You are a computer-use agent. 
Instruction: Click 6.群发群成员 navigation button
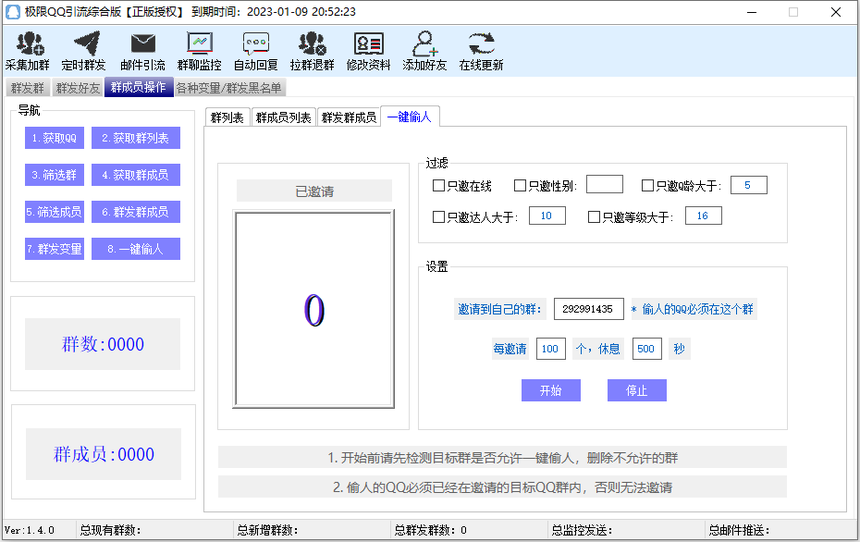coord(135,212)
